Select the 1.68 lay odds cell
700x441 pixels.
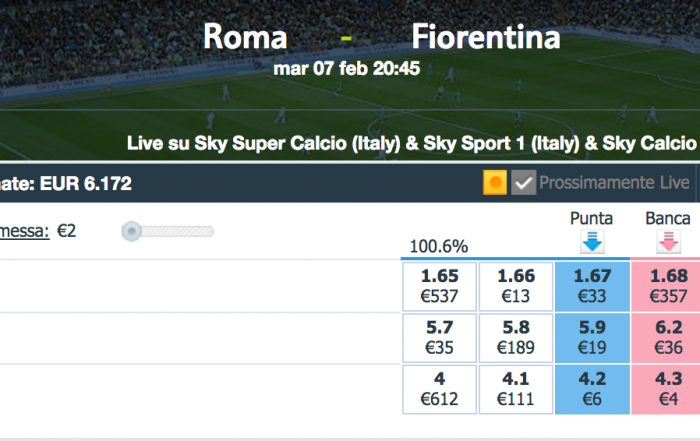coord(666,286)
